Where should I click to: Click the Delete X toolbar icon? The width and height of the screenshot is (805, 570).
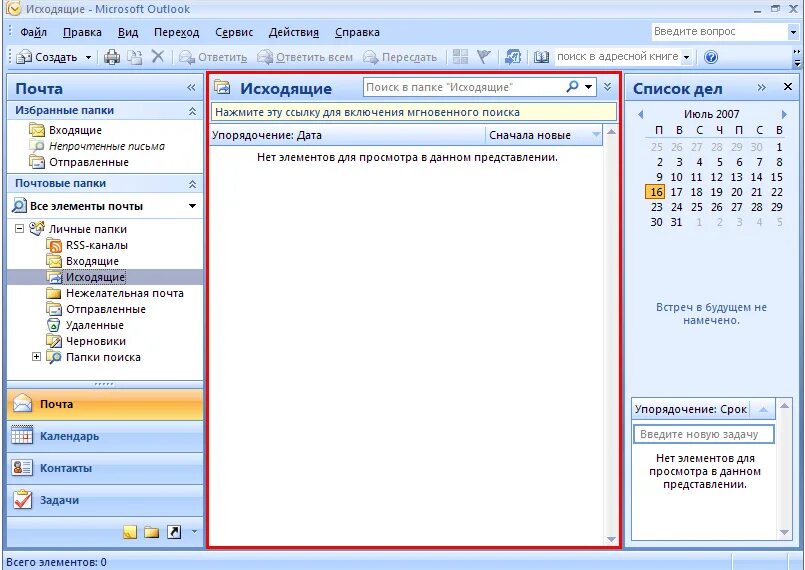click(158, 56)
